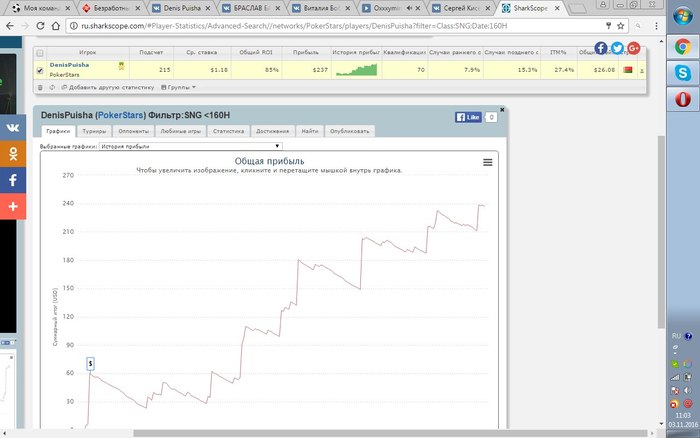
Task: Click the vertical page scrollbar
Action: (x=661, y=232)
